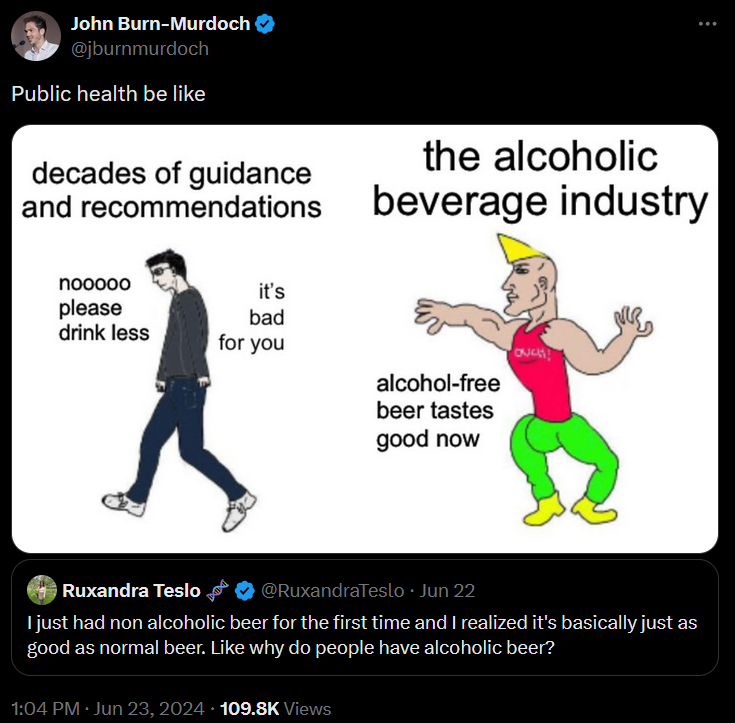Click the quoted tweet's Jun 22 date
Screen dimensions: 735x723
pos(450,590)
